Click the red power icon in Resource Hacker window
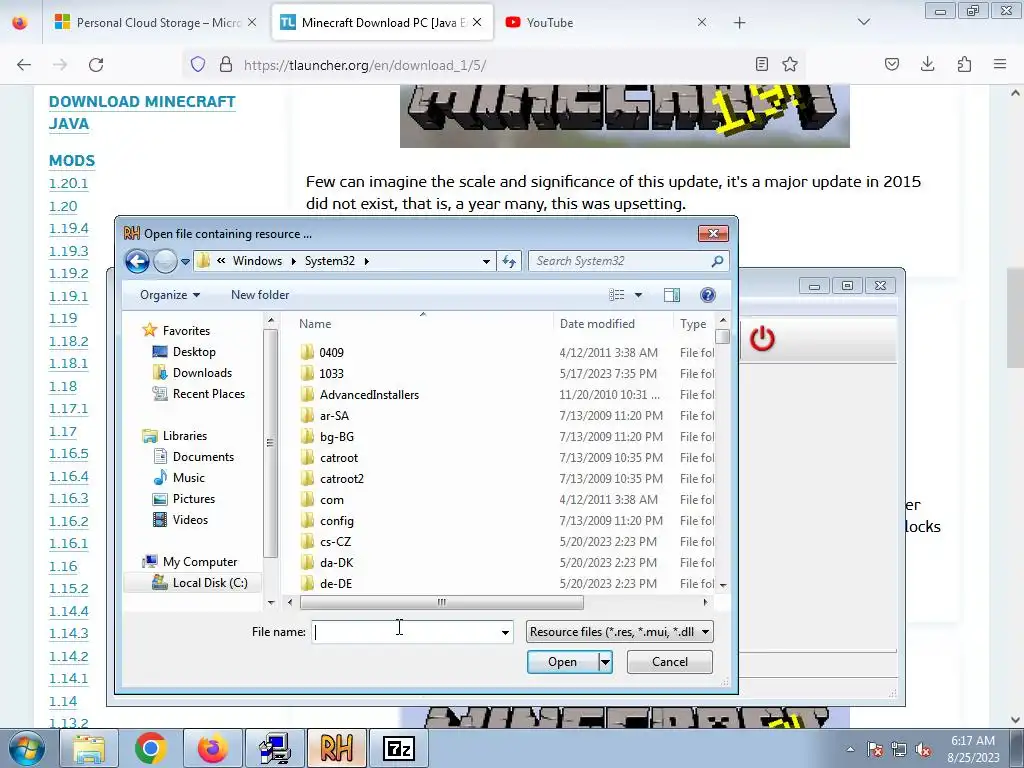 pos(762,339)
